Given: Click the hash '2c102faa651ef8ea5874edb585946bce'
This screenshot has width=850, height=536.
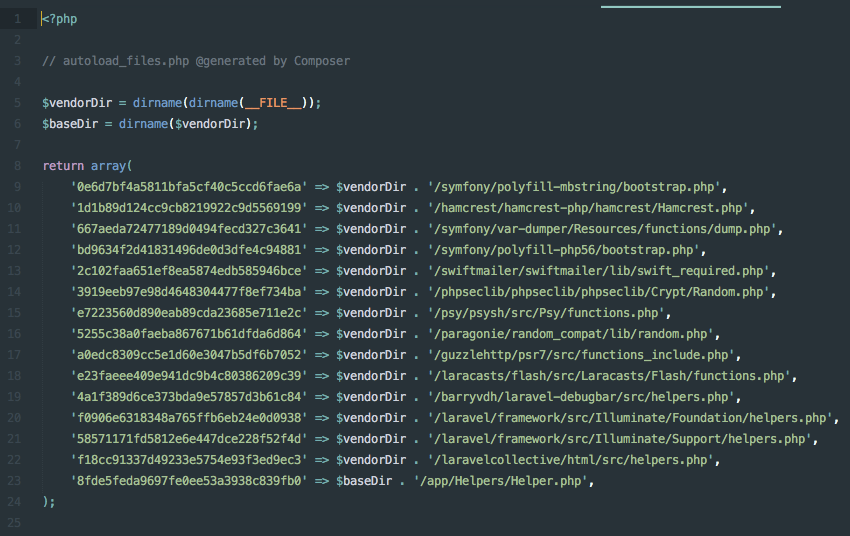Looking at the screenshot, I should (x=189, y=271).
